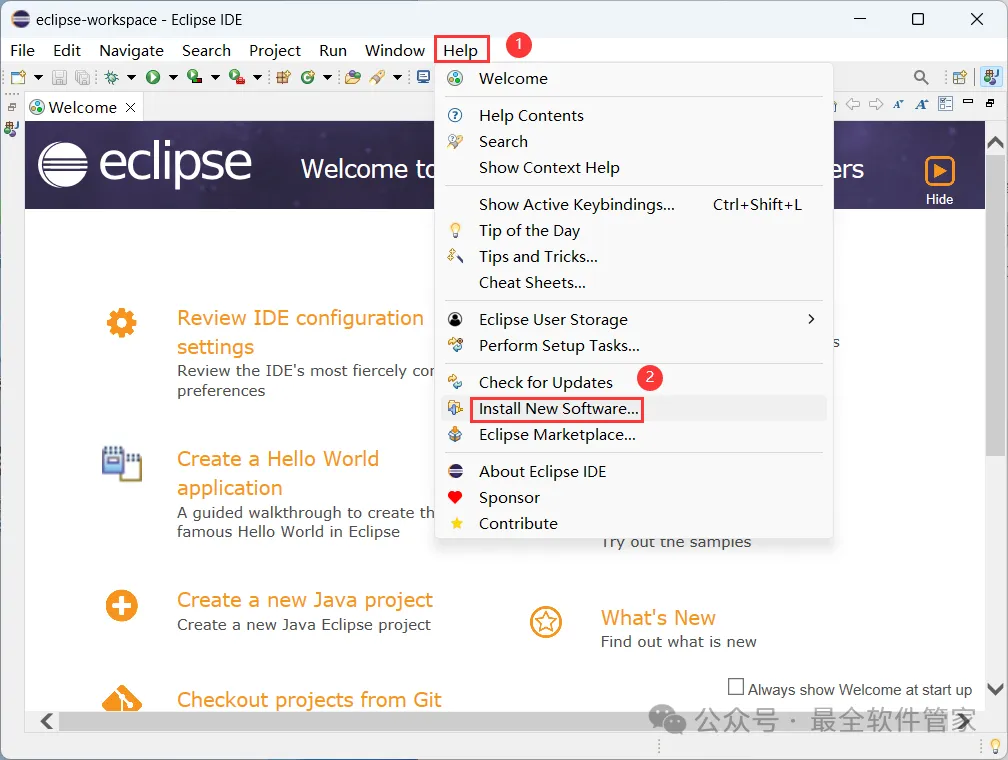Viewport: 1008px width, 760px height.
Task: Click the green Run play button icon
Action: [153, 77]
